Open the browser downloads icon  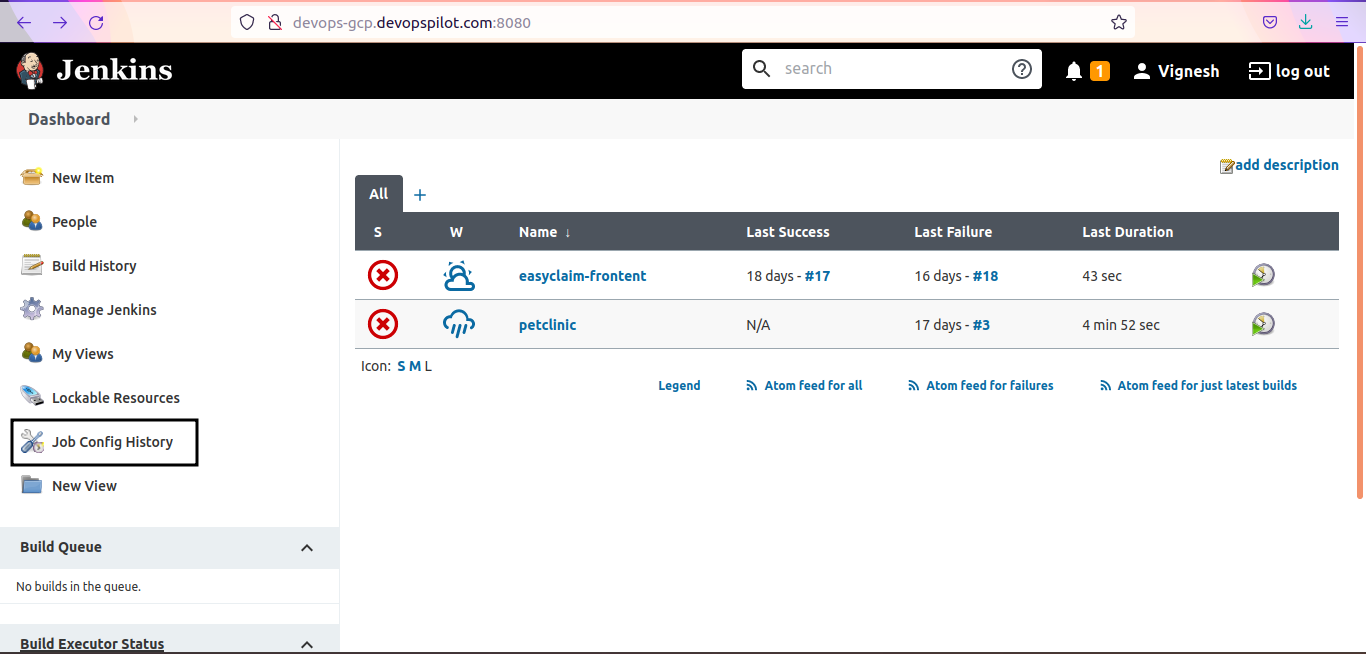tap(1305, 22)
